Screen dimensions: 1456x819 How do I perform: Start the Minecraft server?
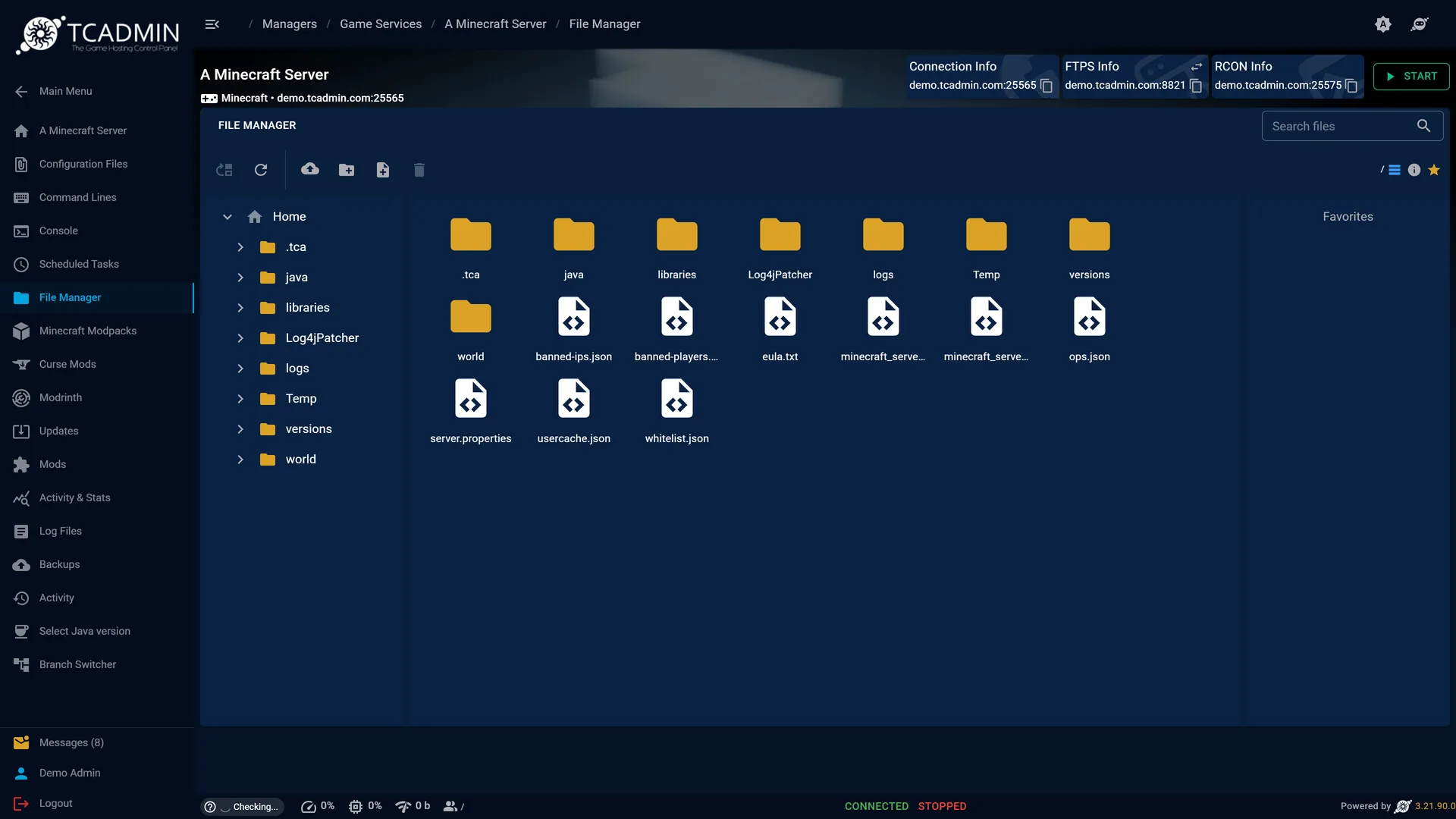pyautogui.click(x=1411, y=76)
